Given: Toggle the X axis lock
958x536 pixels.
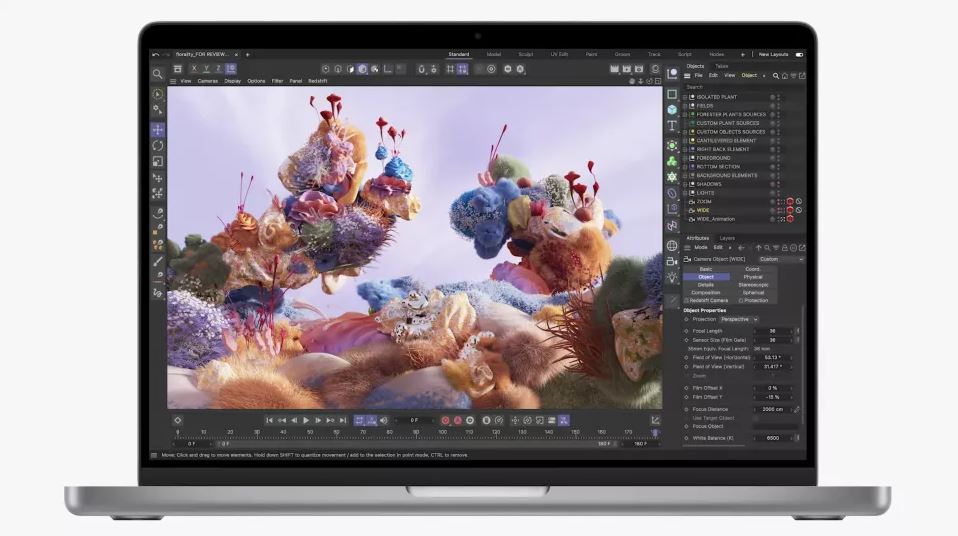Looking at the screenshot, I should click(194, 69).
